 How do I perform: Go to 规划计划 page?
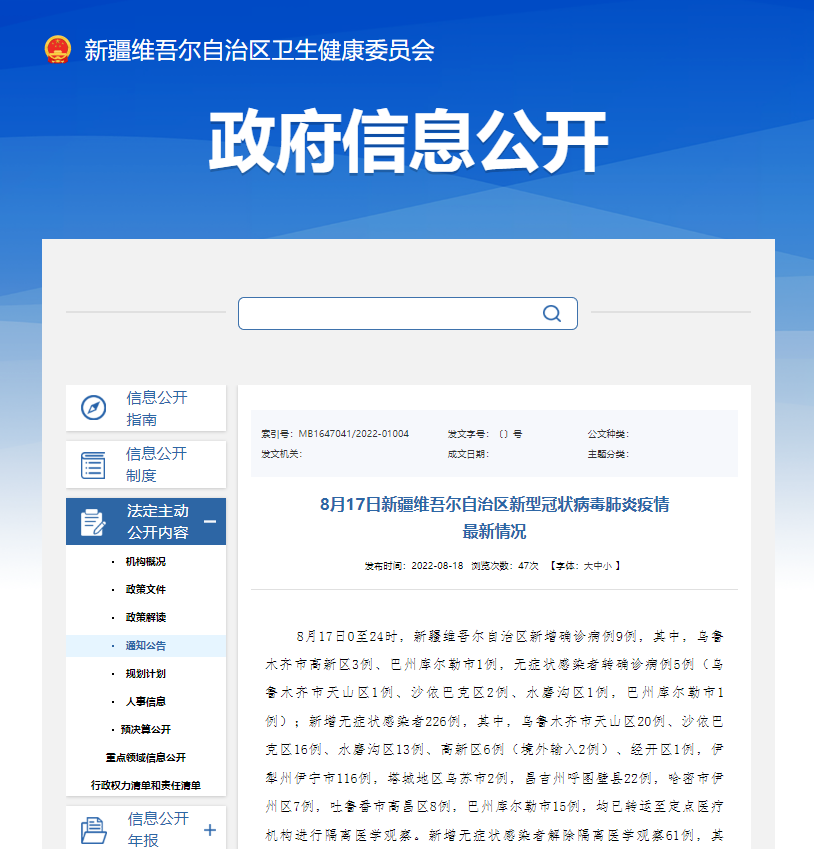146,674
